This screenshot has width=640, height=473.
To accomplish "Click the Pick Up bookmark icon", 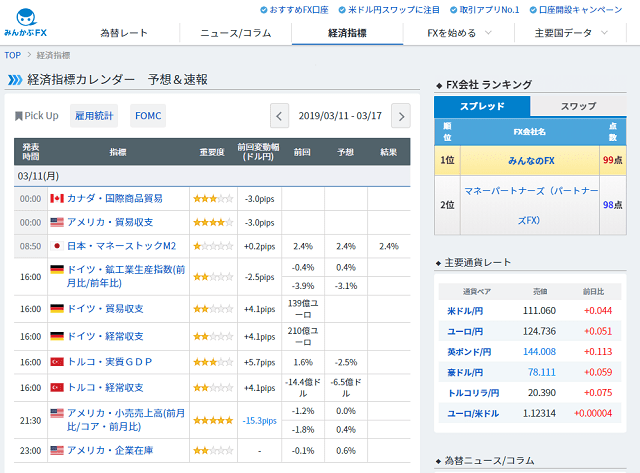I will (x=18, y=116).
